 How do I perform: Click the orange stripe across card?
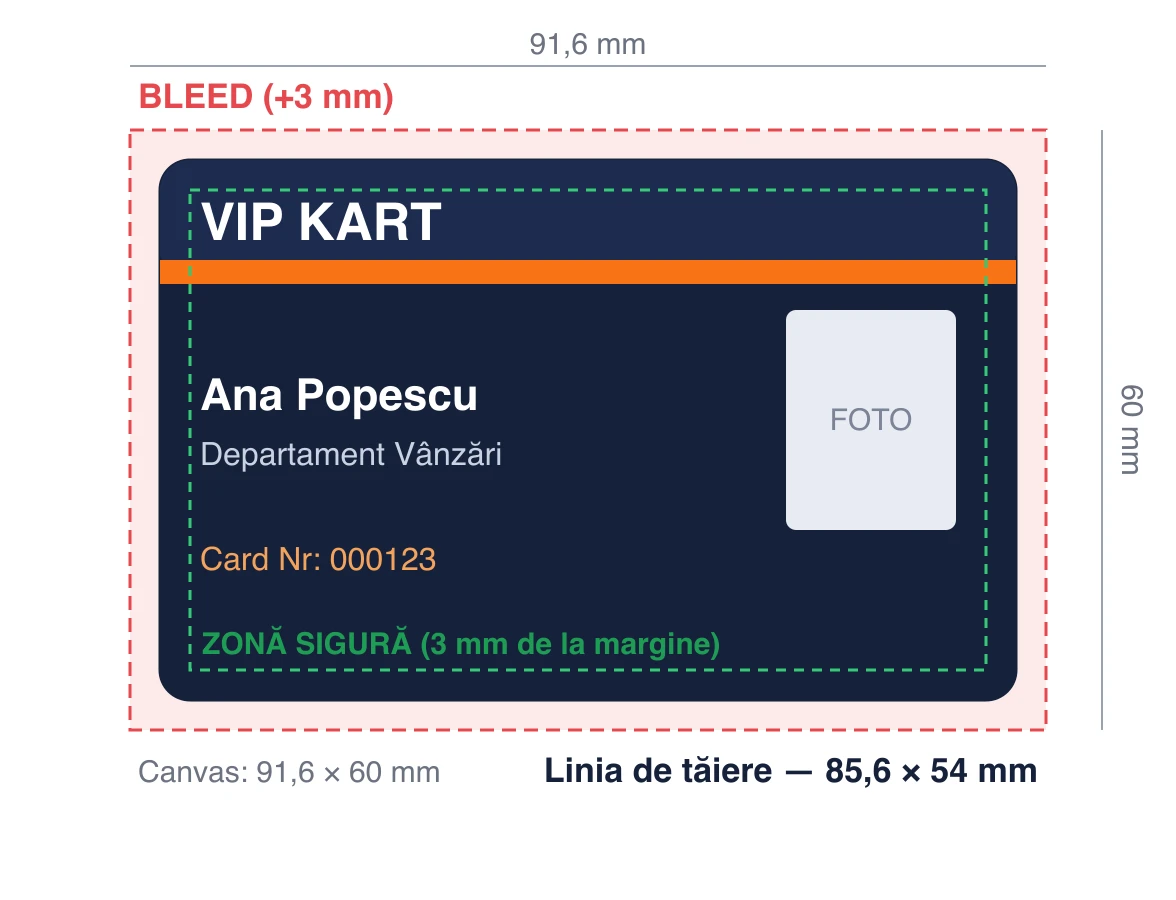pyautogui.click(x=588, y=272)
